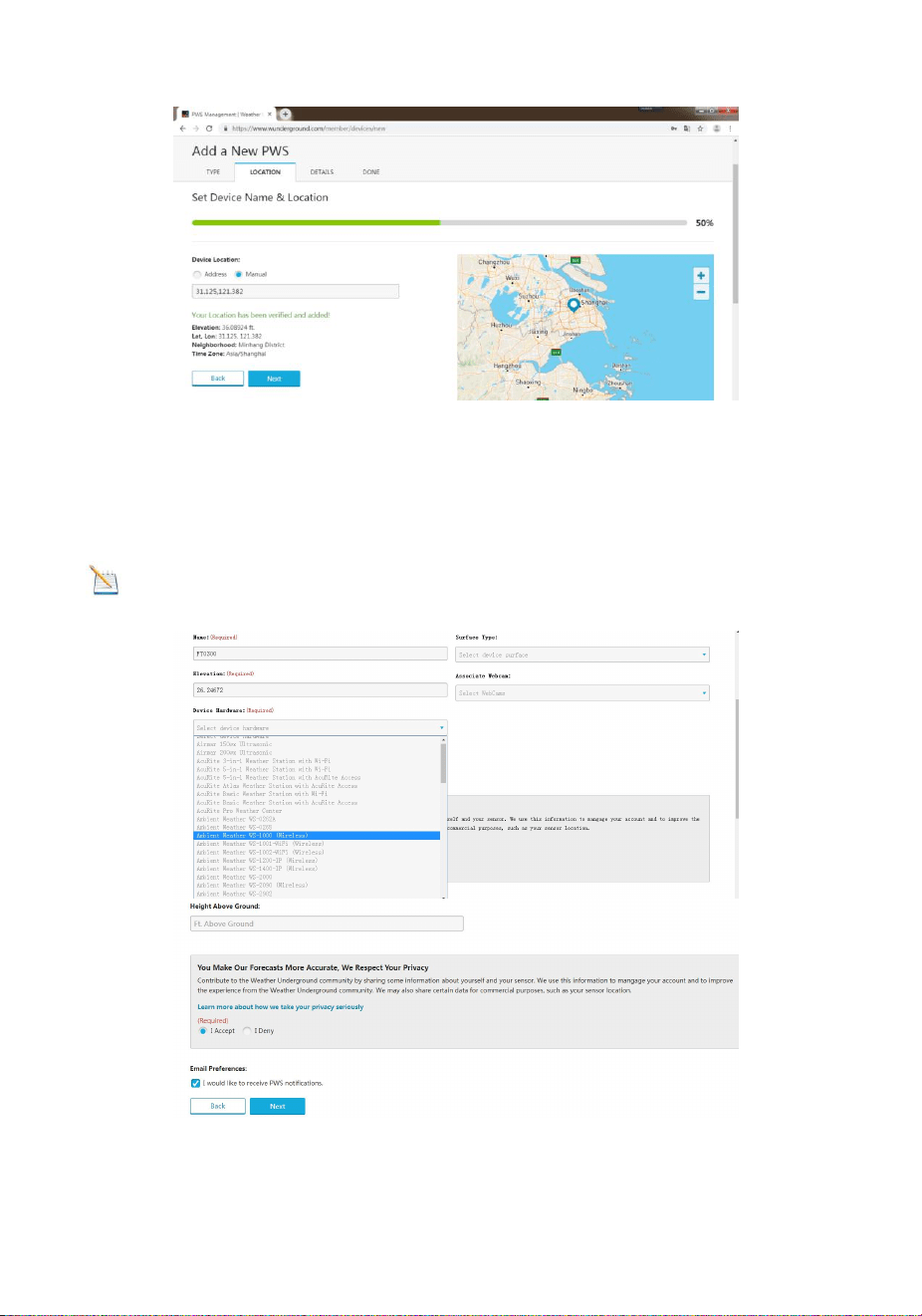Click the translate page icon
The width and height of the screenshot is (922, 1316).
point(687,129)
